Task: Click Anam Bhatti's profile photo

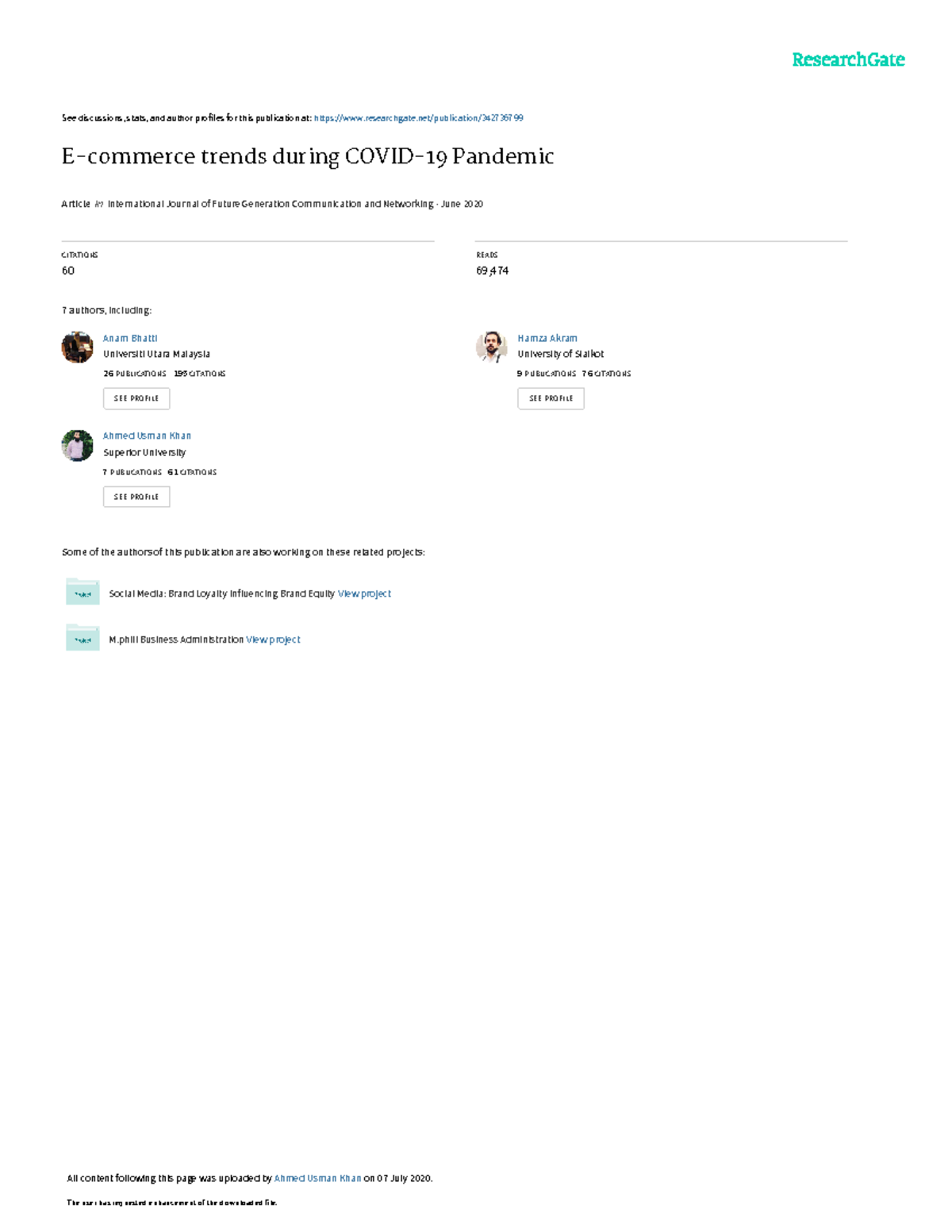Action: (77, 347)
